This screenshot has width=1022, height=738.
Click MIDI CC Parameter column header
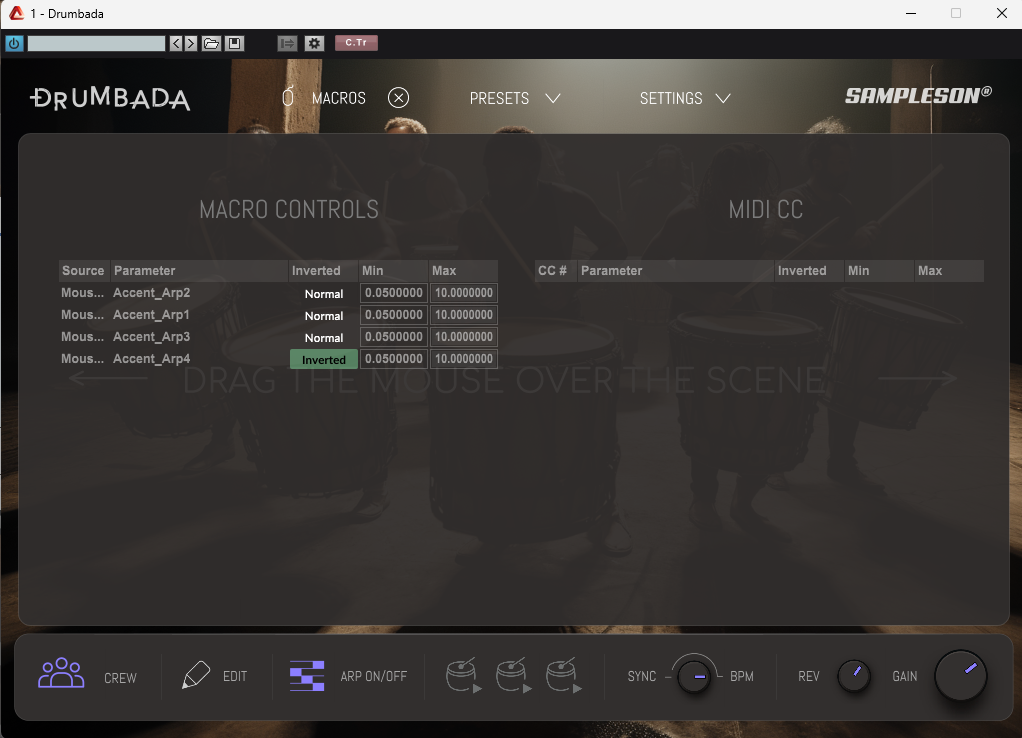[676, 271]
